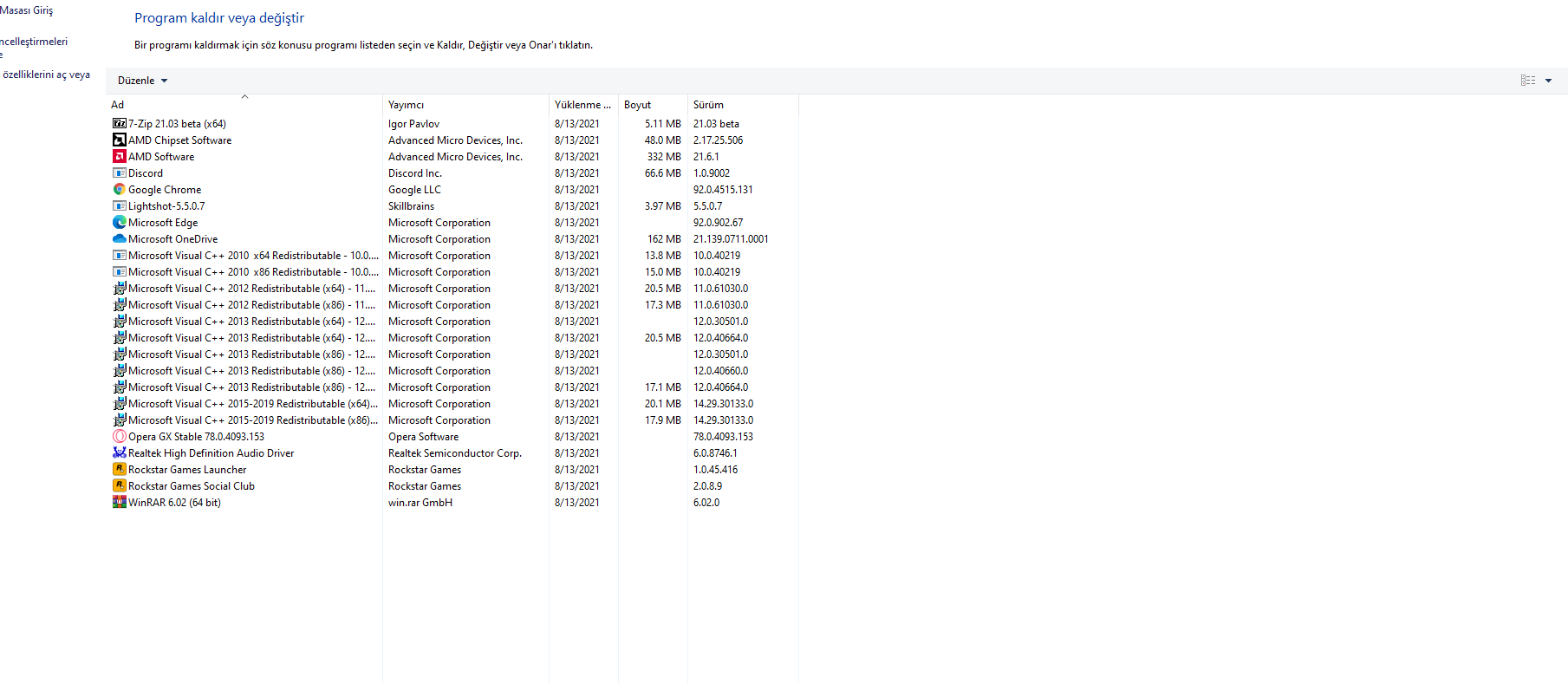Open the 'ncelleştirmeleri' updates sidebar link
Image resolution: width=1568 pixels, height=683 pixels.
pyautogui.click(x=34, y=42)
